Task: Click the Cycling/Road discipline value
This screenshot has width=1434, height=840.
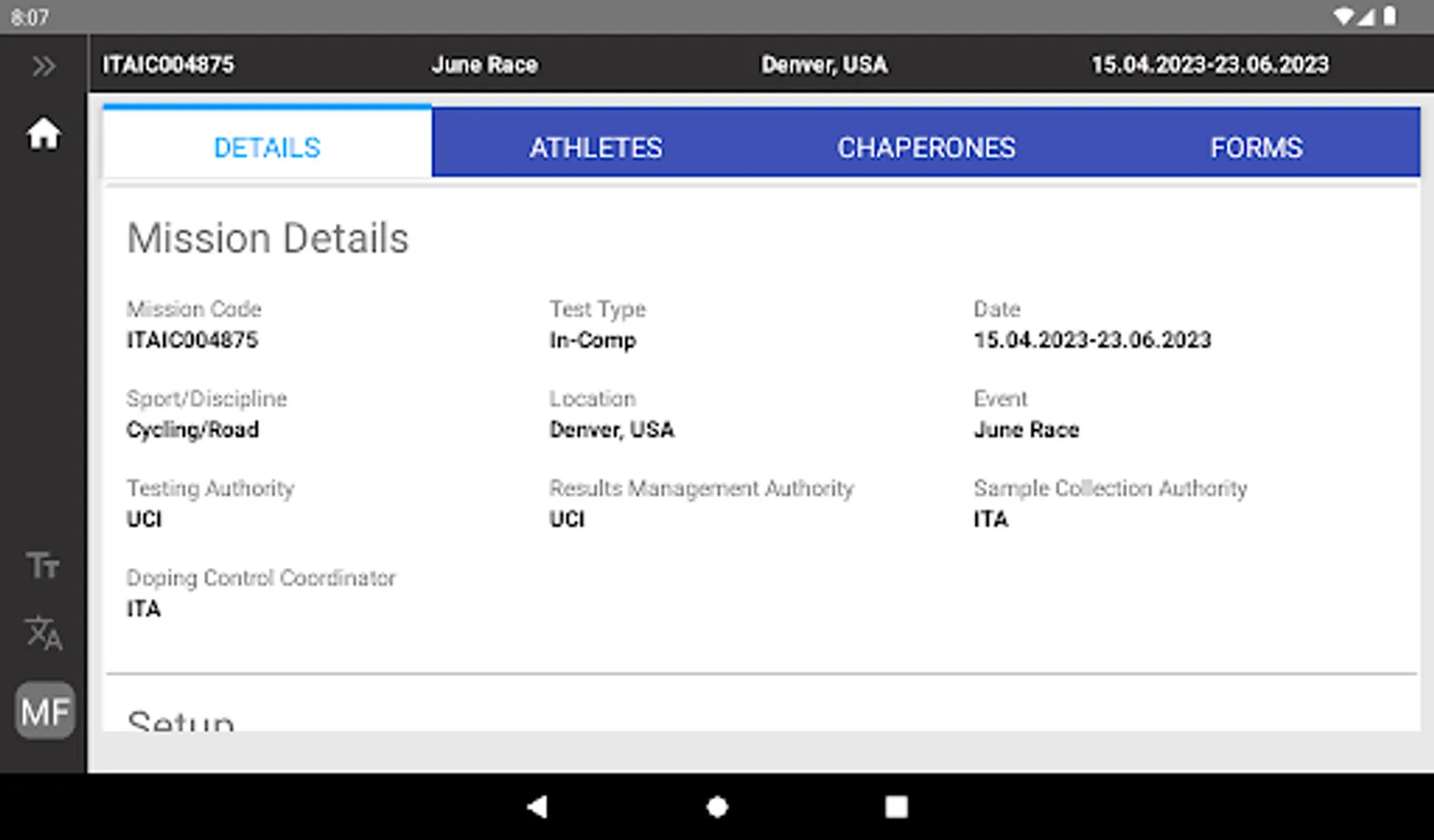Action: (x=193, y=430)
